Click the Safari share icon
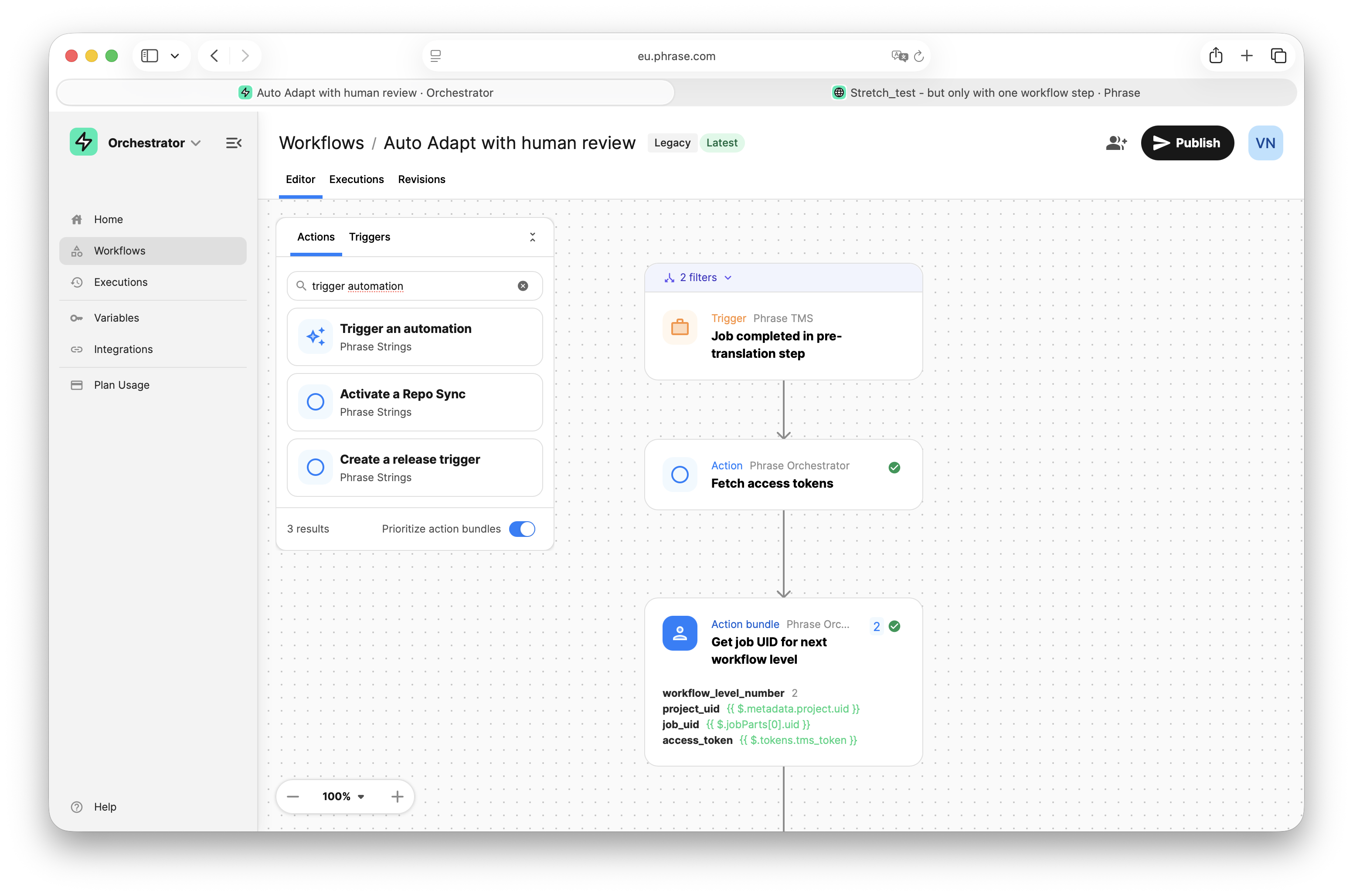This screenshot has width=1353, height=896. coord(1215,55)
